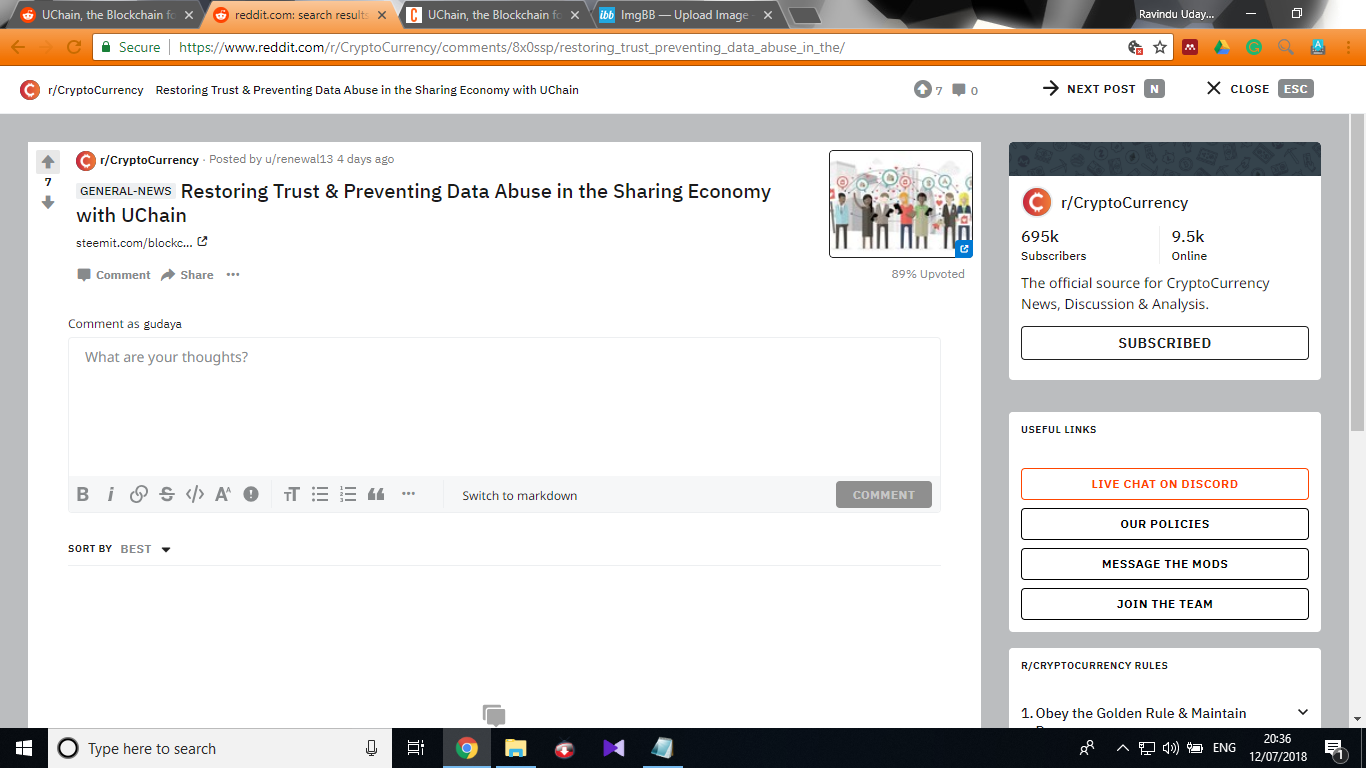Open the external link icon beside steemit.com

(x=203, y=242)
